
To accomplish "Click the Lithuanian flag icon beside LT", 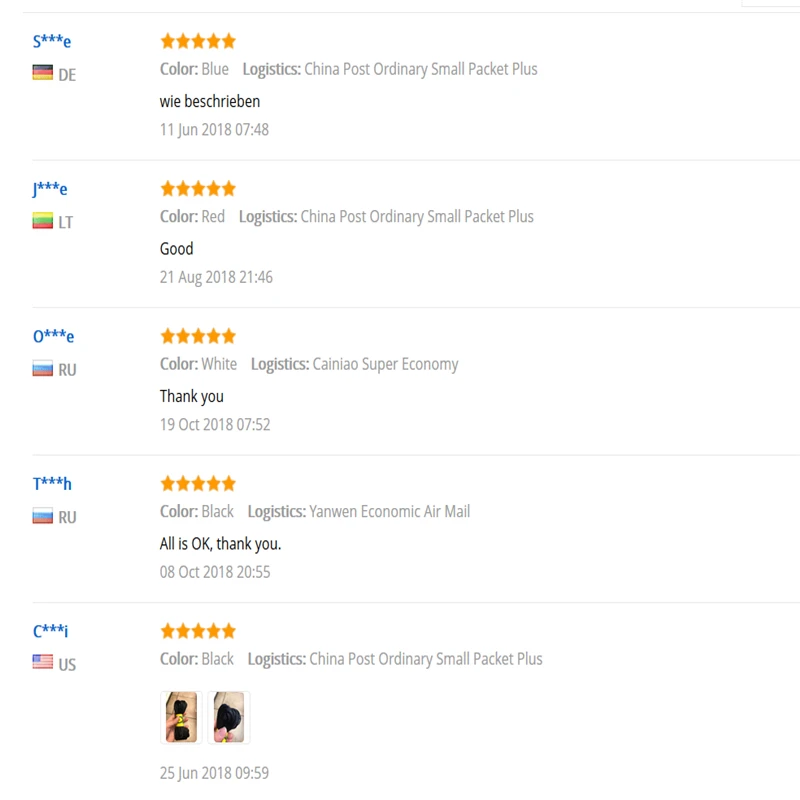I will click(x=42, y=220).
